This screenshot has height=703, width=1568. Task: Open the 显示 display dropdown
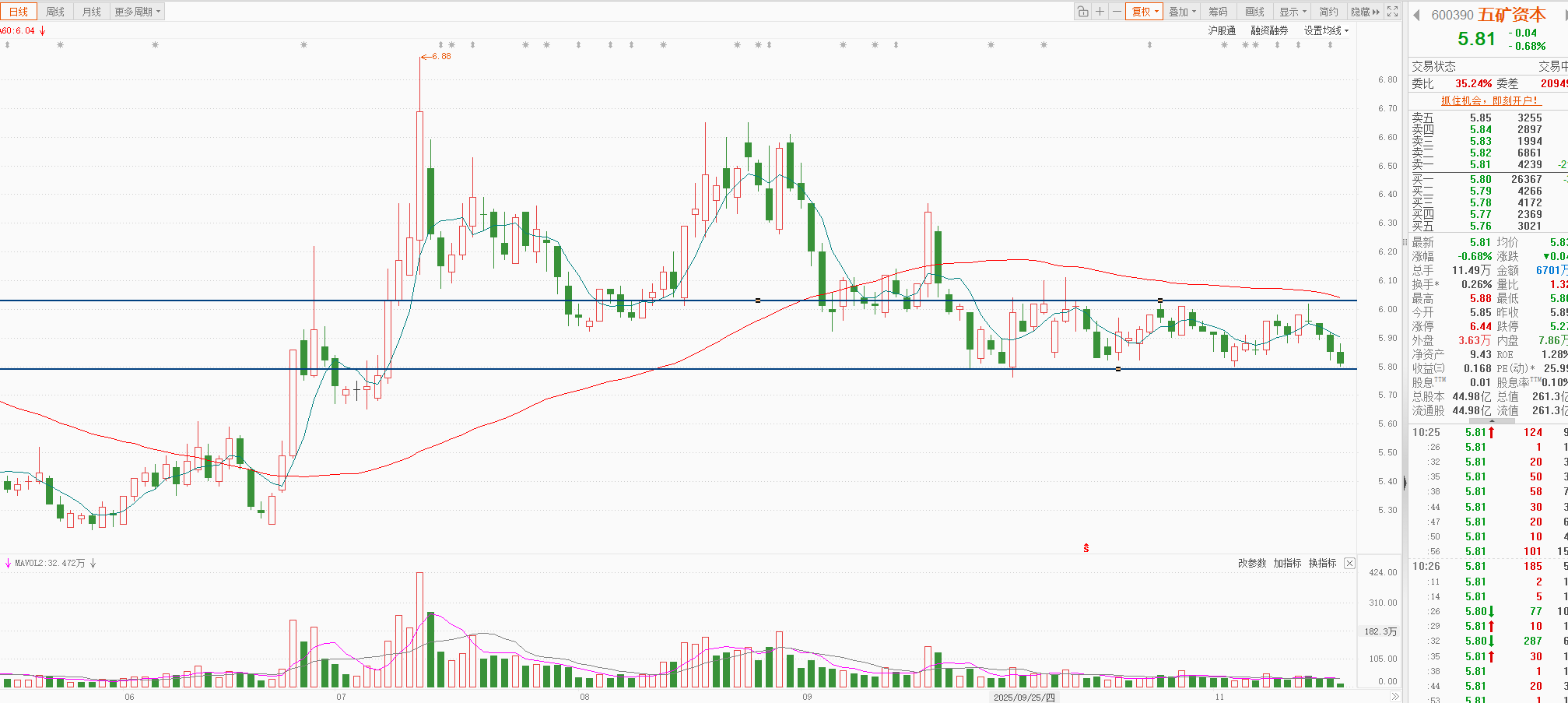point(1293,12)
